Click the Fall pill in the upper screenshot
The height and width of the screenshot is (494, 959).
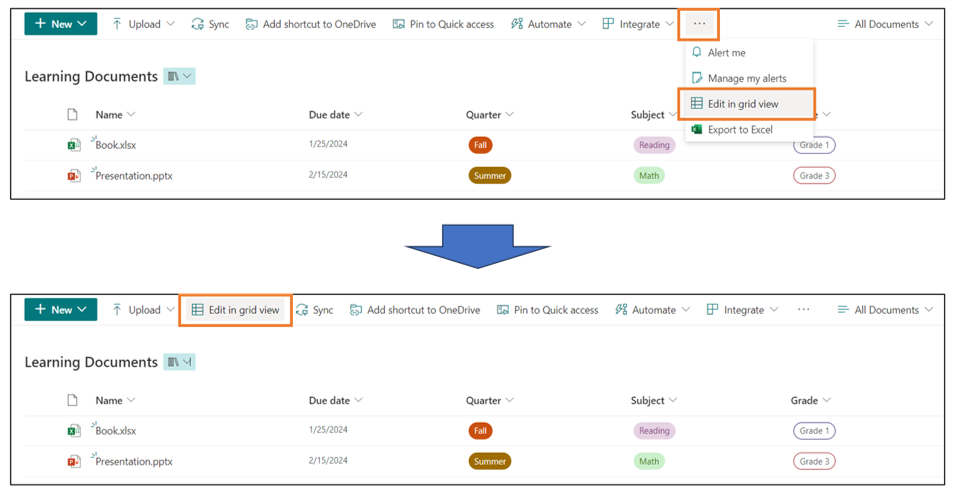pyautogui.click(x=481, y=145)
